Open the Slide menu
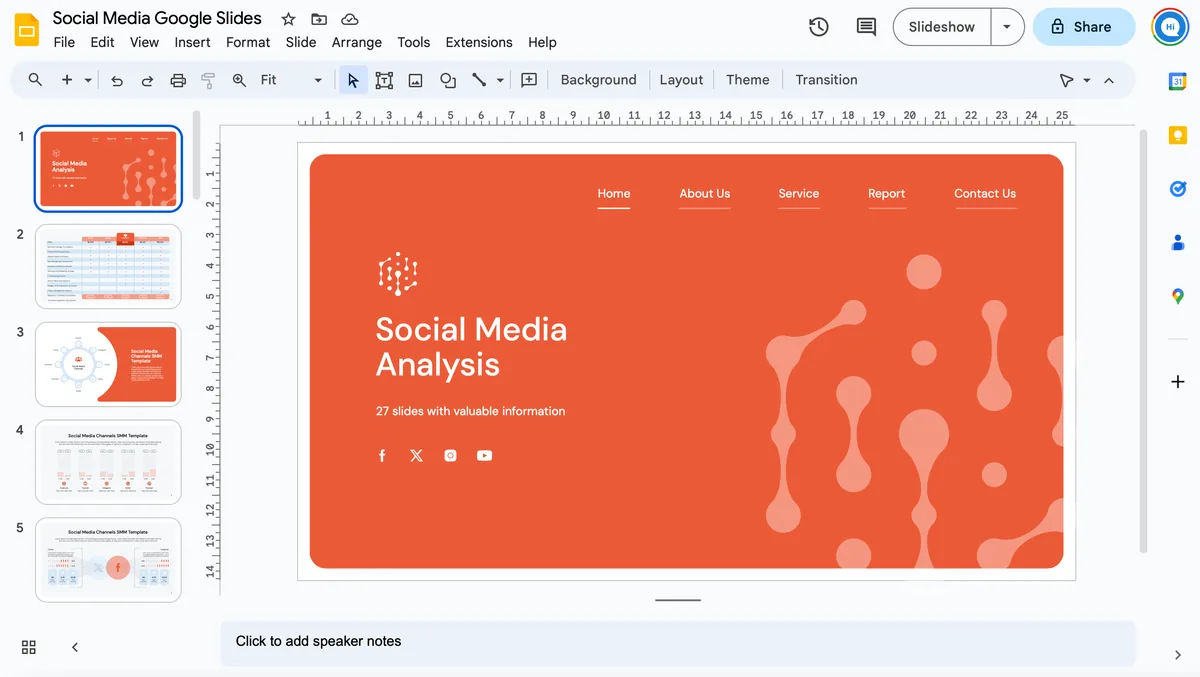Image resolution: width=1200 pixels, height=677 pixels. [301, 42]
